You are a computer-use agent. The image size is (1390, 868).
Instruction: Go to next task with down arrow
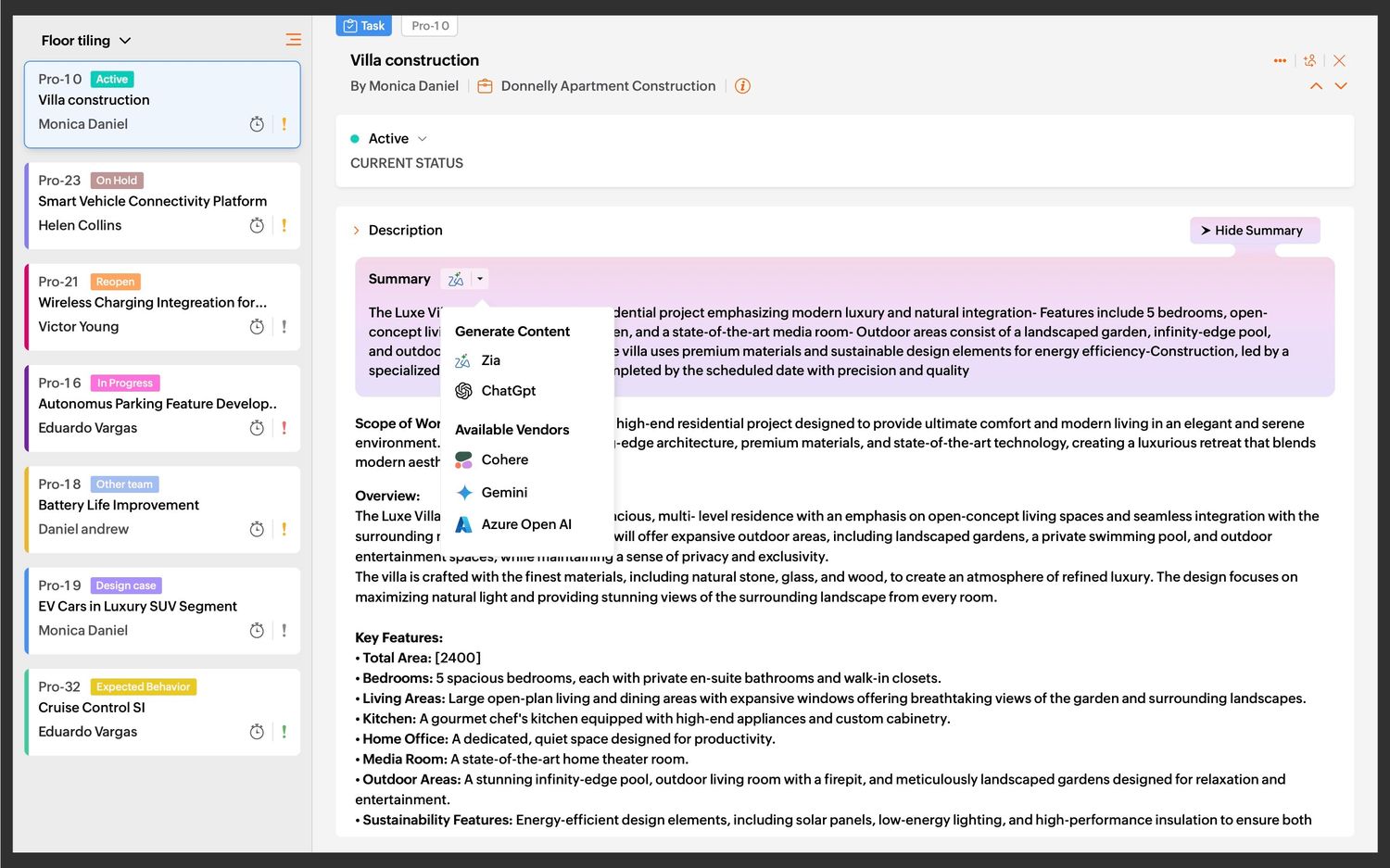(1341, 86)
